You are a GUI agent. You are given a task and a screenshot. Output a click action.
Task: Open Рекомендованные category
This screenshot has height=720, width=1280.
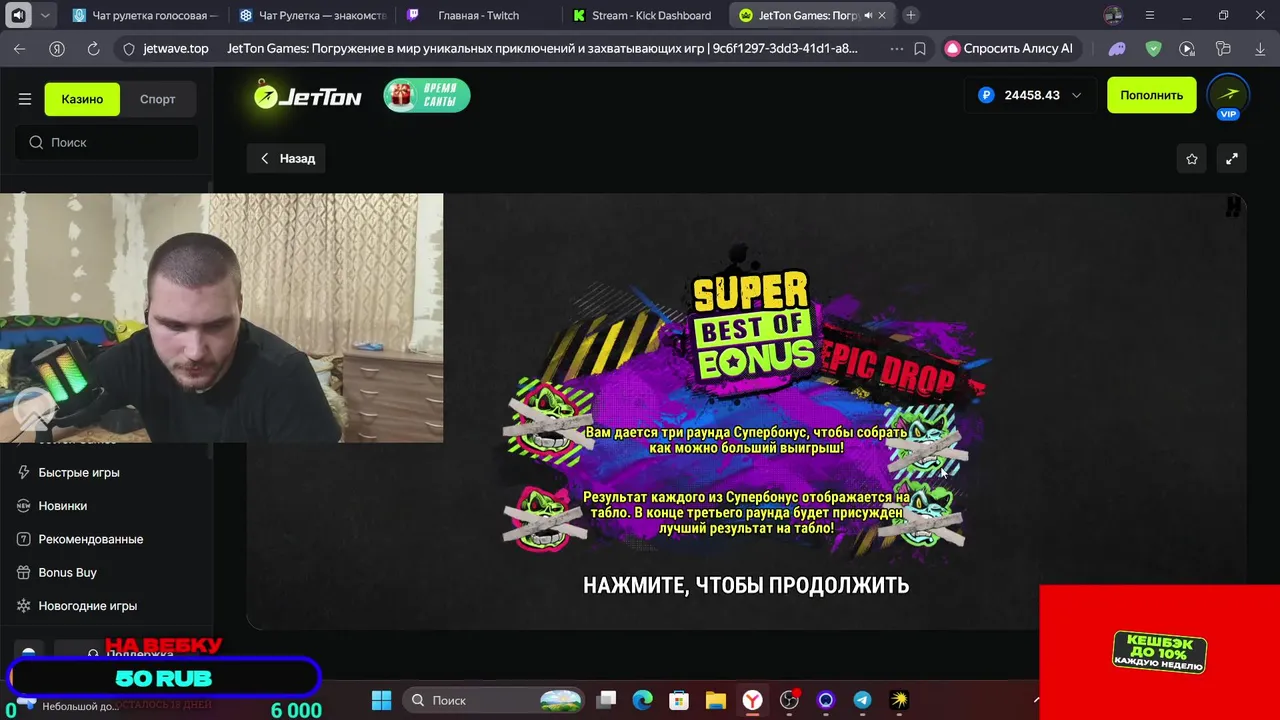pyautogui.click(x=91, y=539)
